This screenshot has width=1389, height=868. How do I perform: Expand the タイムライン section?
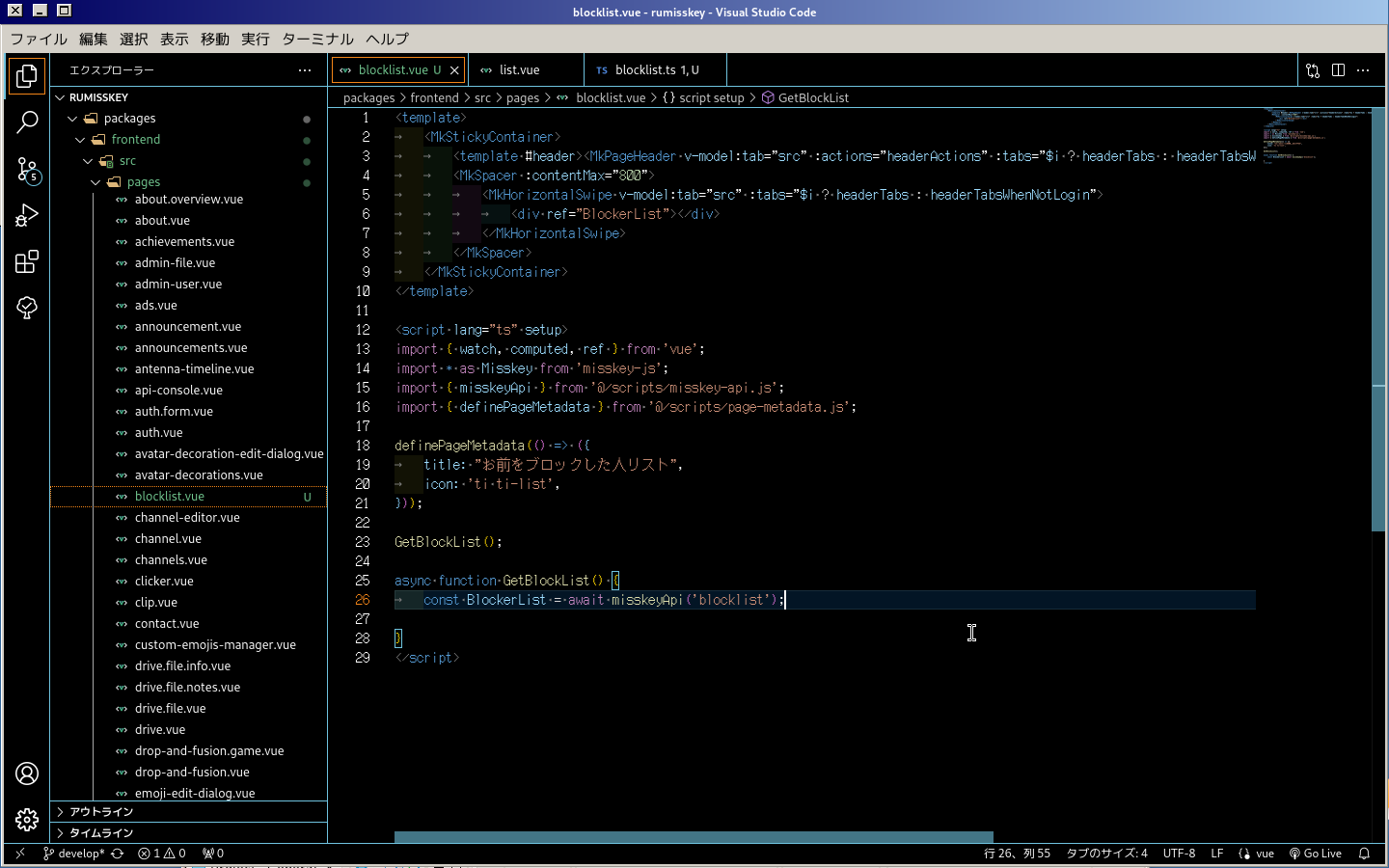pyautogui.click(x=188, y=833)
